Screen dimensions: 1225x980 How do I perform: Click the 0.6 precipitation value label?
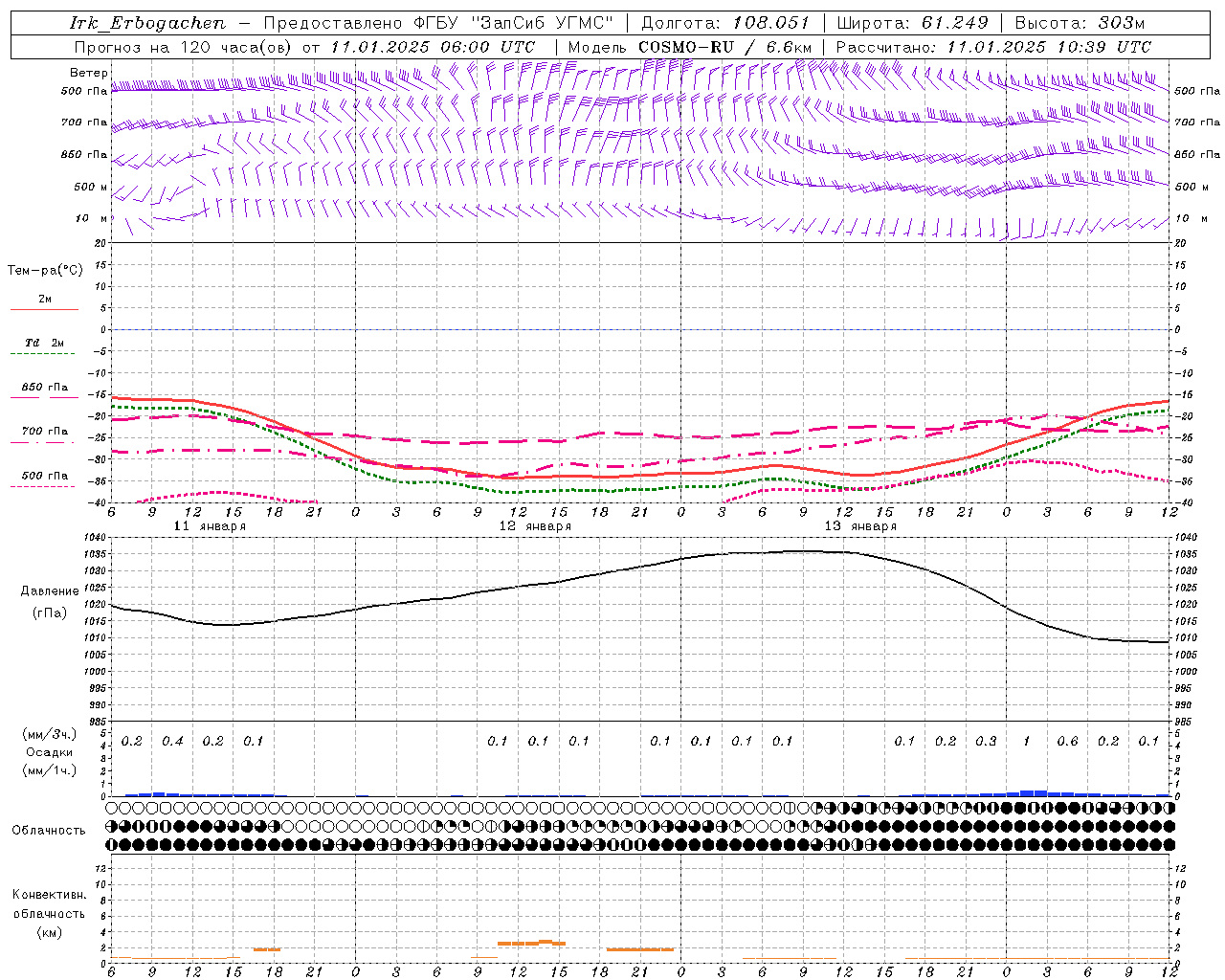(1067, 741)
